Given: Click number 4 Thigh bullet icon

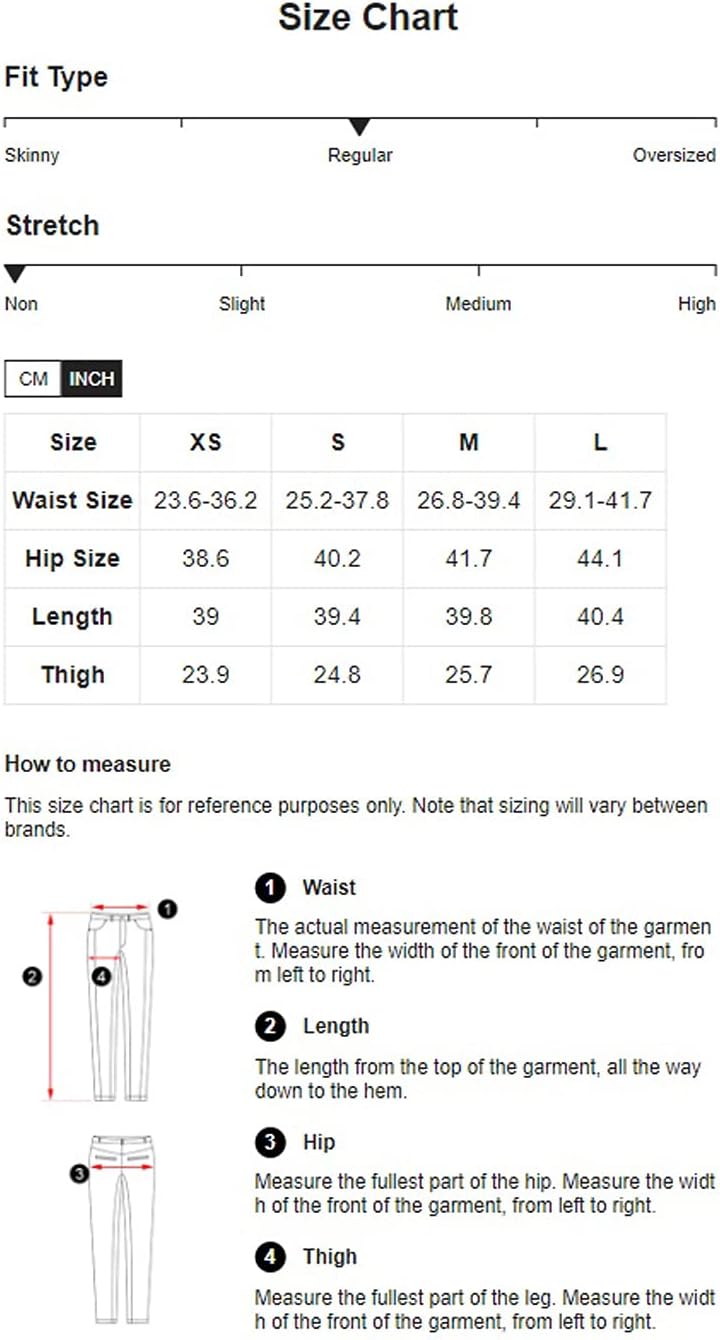Looking at the screenshot, I should click(270, 1257).
